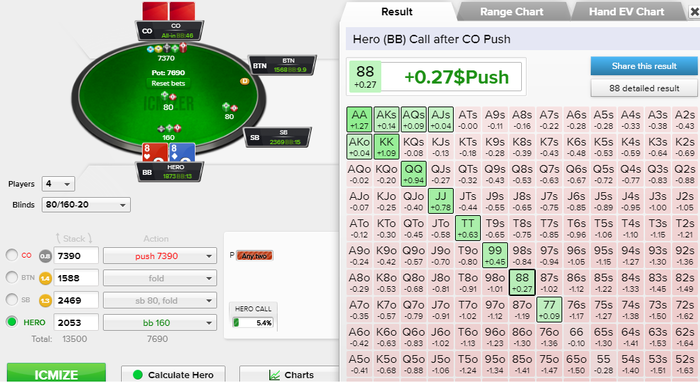Select the JTs hand cell
Image resolution: width=700 pixels, height=383 pixels.
468,201
